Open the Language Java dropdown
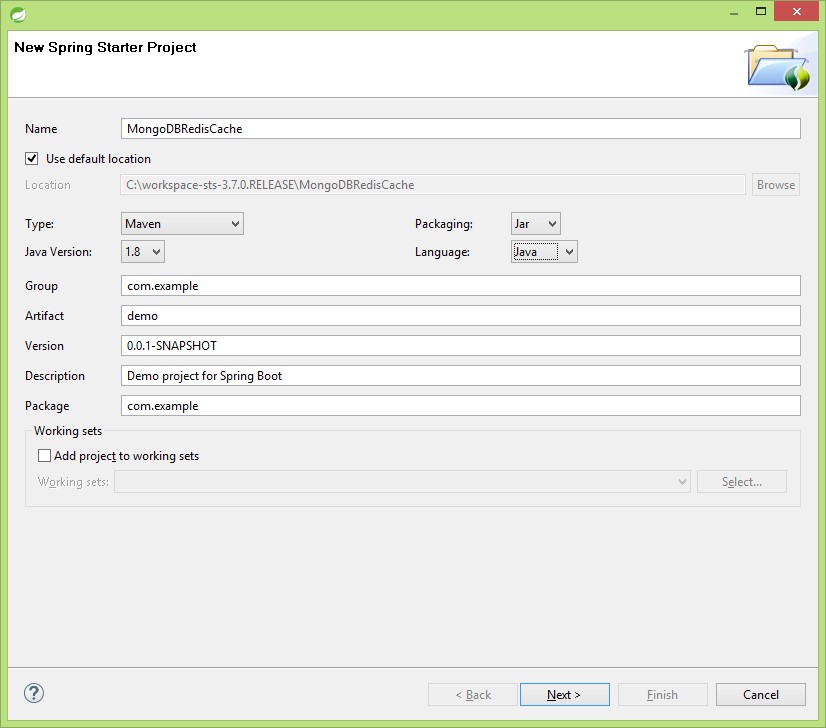The image size is (826, 728). 544,251
